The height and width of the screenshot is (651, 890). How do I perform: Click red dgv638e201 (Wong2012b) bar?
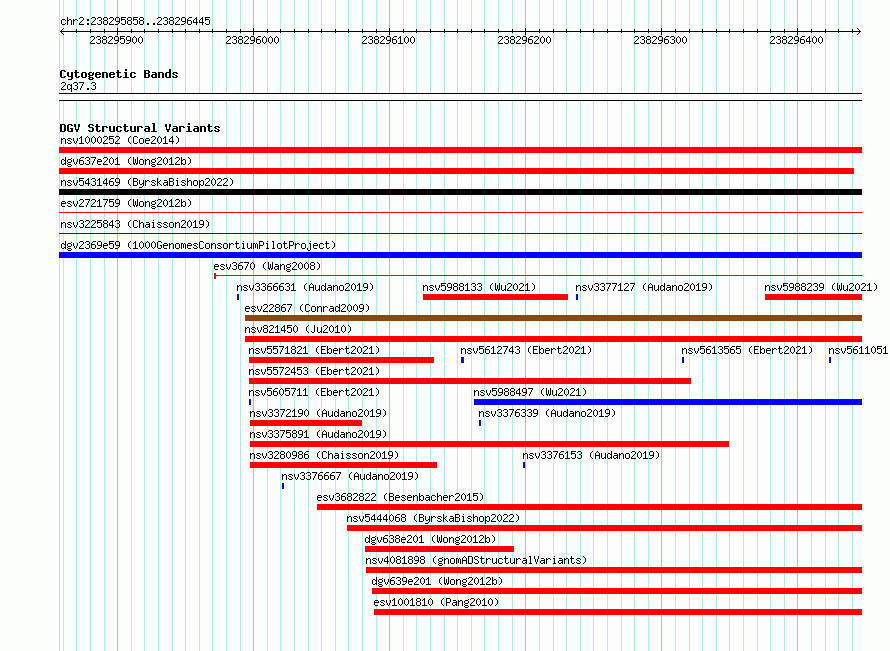point(439,549)
